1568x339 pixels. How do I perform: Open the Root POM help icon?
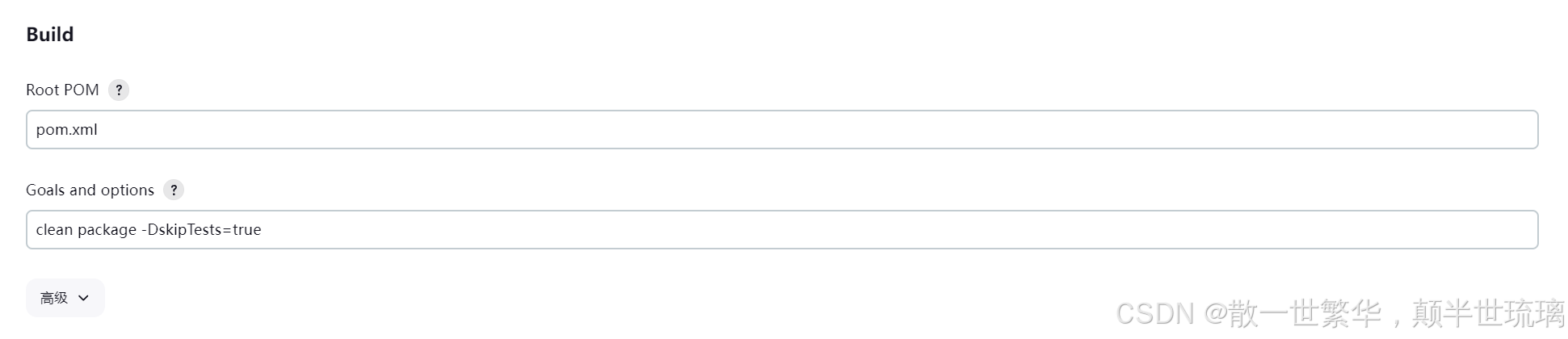point(119,90)
